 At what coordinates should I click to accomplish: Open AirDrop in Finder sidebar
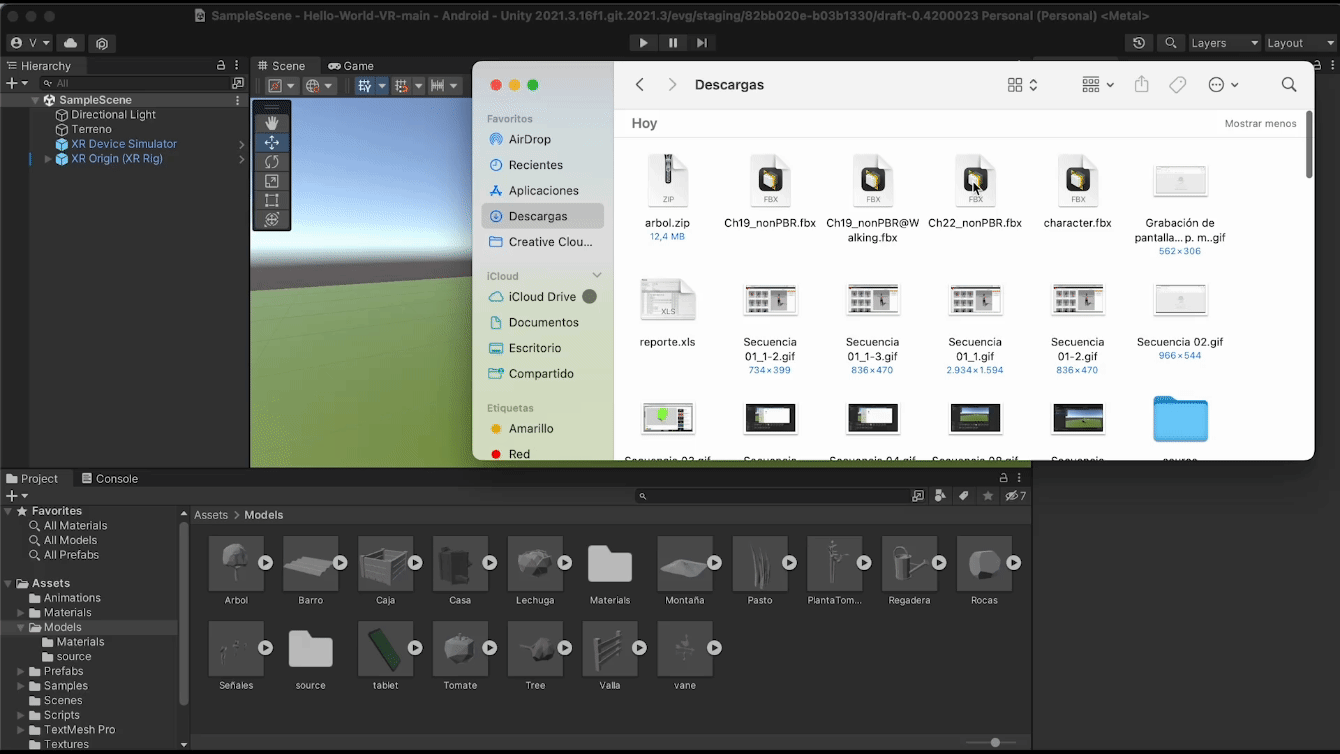[543, 140]
